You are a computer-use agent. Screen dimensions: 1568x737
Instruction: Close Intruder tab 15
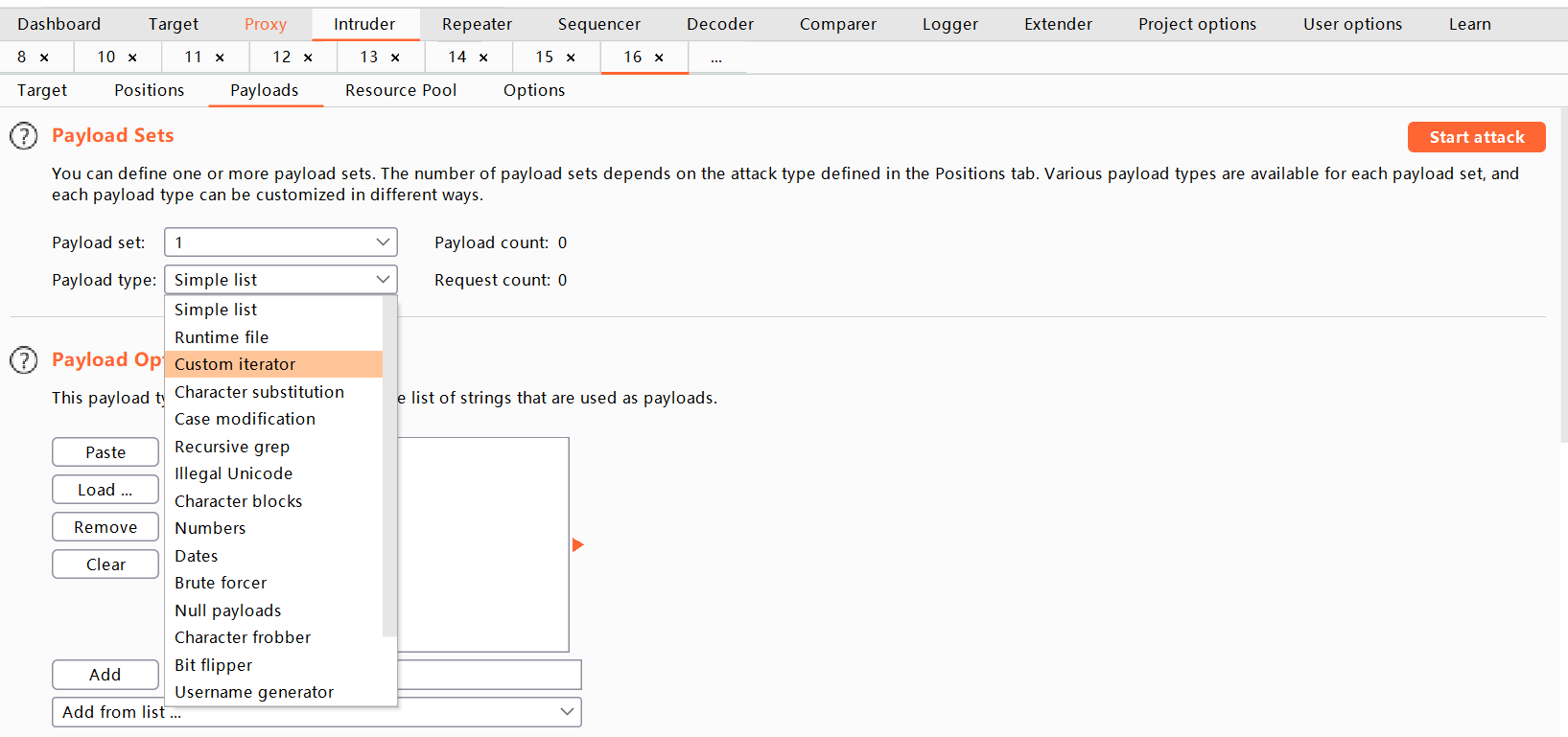[571, 58]
